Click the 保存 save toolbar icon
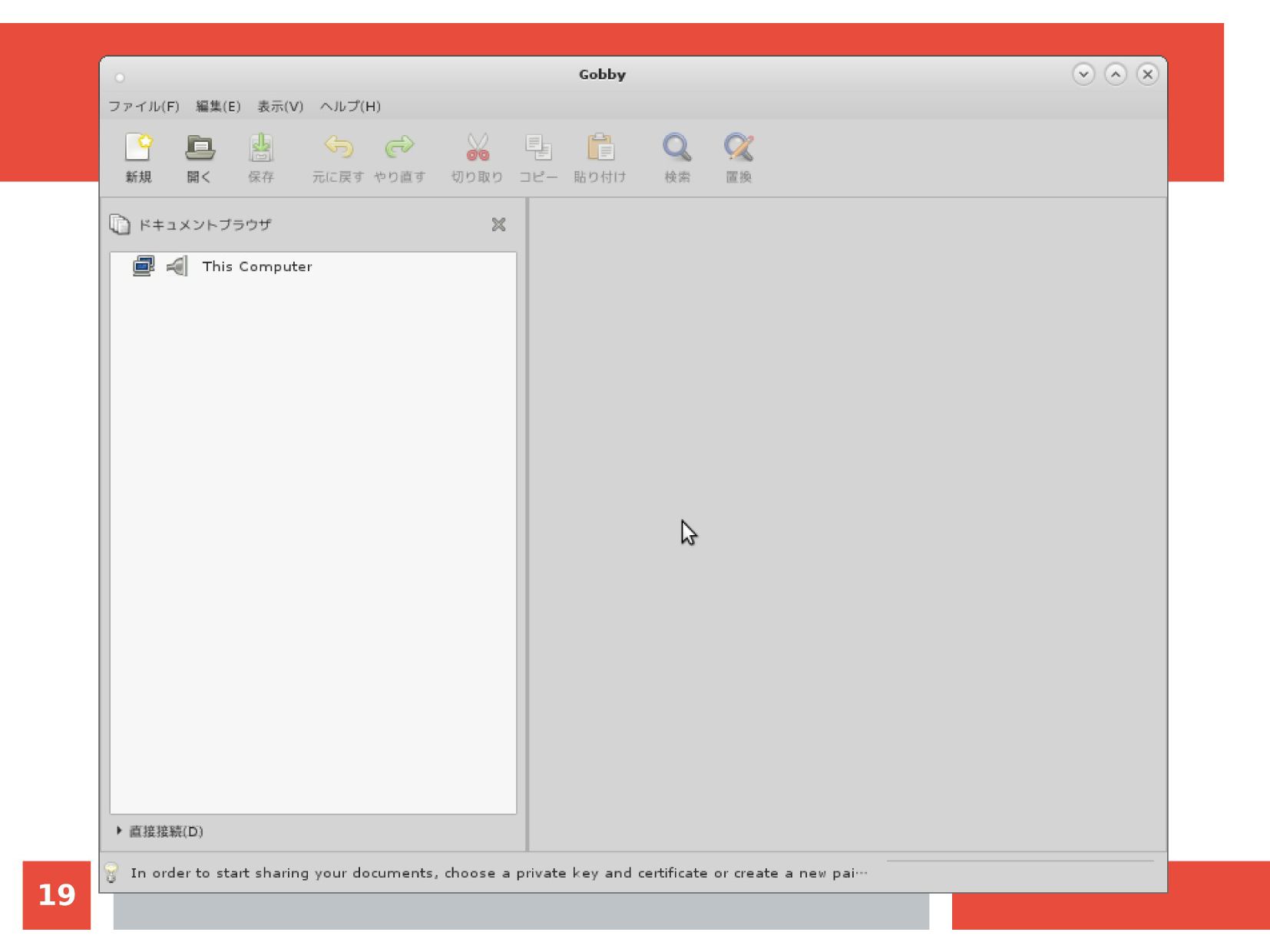 pyautogui.click(x=261, y=147)
